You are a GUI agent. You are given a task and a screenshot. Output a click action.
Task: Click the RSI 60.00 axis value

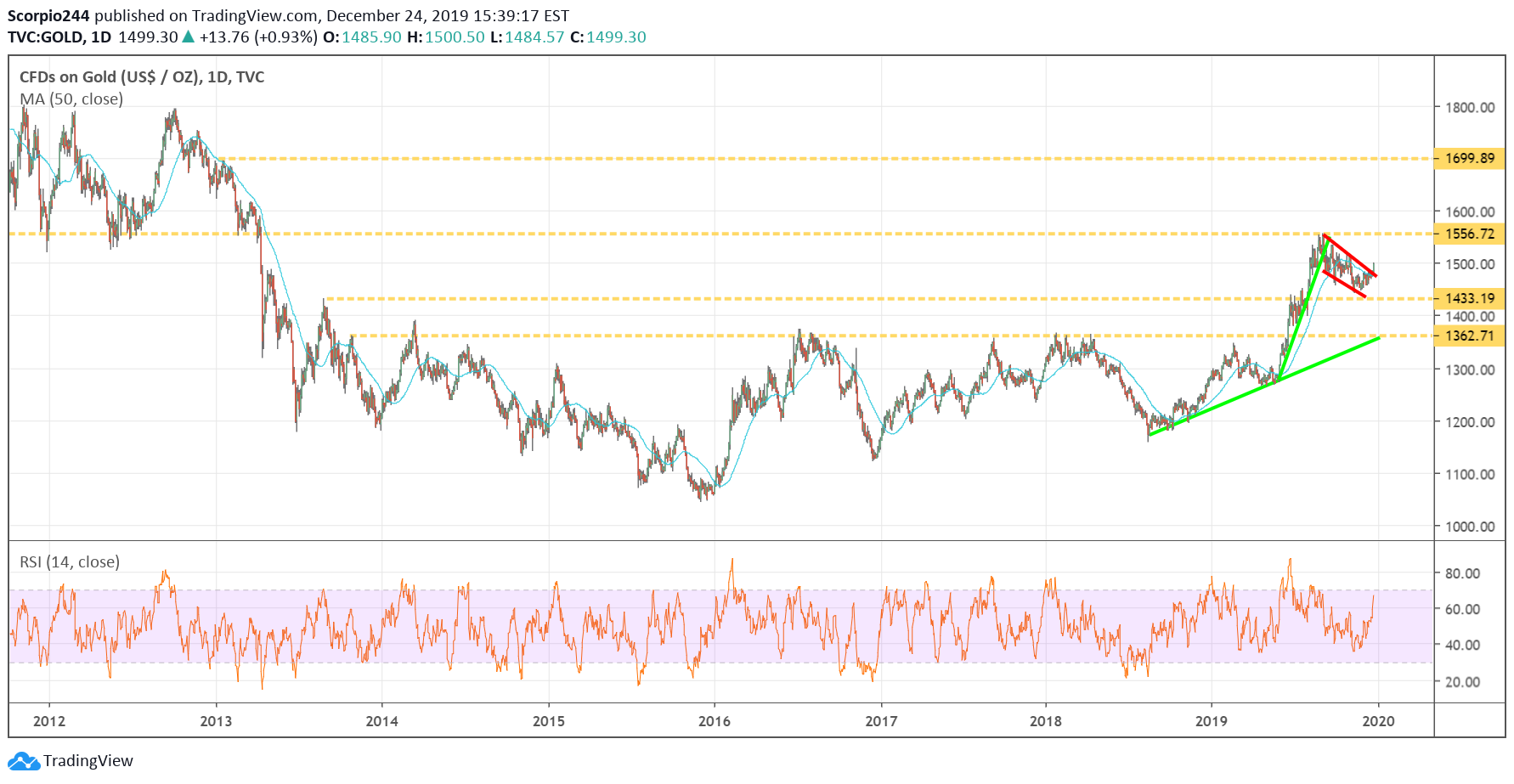click(x=1462, y=609)
